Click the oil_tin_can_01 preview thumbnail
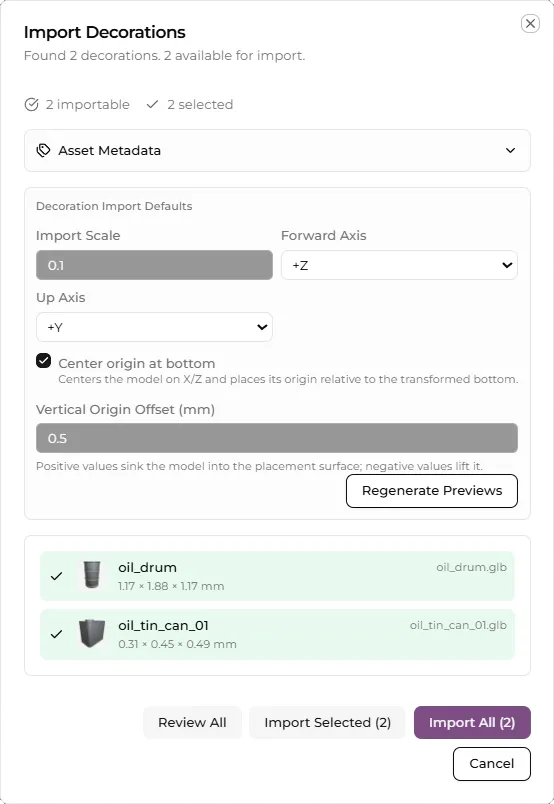Screen dimensions: 554x804 click(x=92, y=633)
